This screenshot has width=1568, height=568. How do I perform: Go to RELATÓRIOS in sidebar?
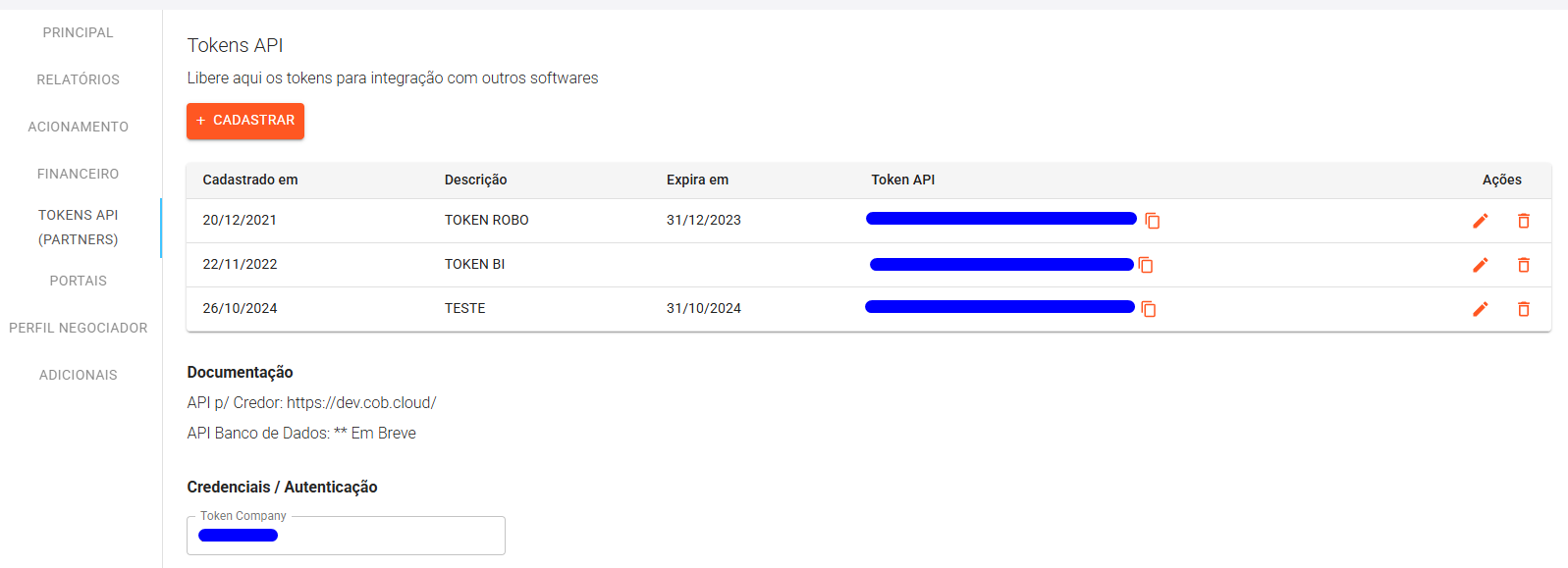tap(79, 79)
